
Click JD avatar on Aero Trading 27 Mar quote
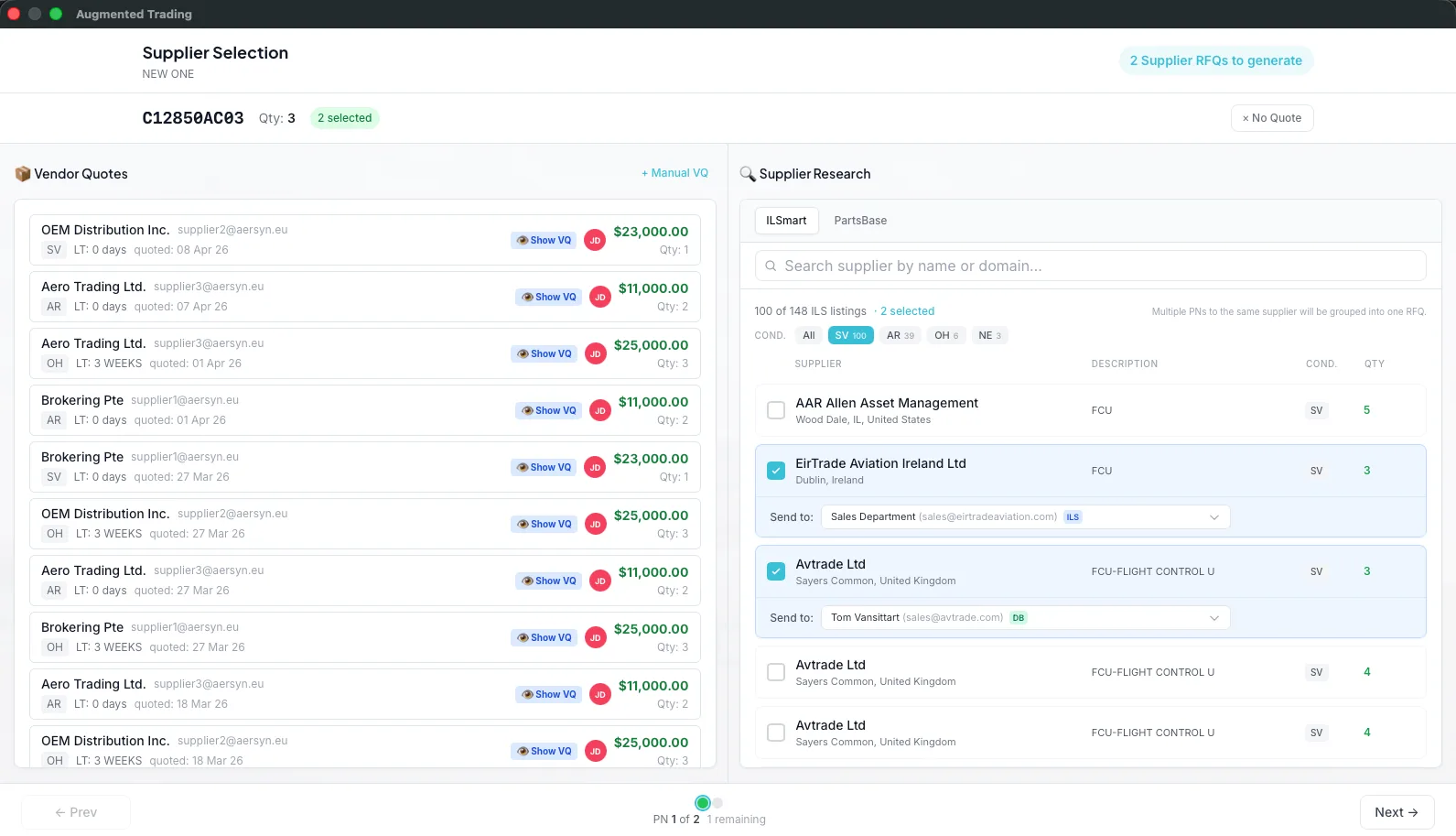(x=600, y=581)
